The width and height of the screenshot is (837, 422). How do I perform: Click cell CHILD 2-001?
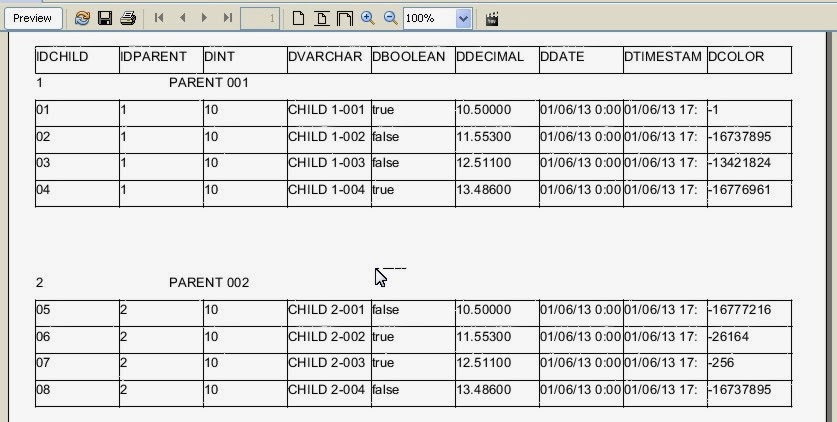(x=329, y=313)
